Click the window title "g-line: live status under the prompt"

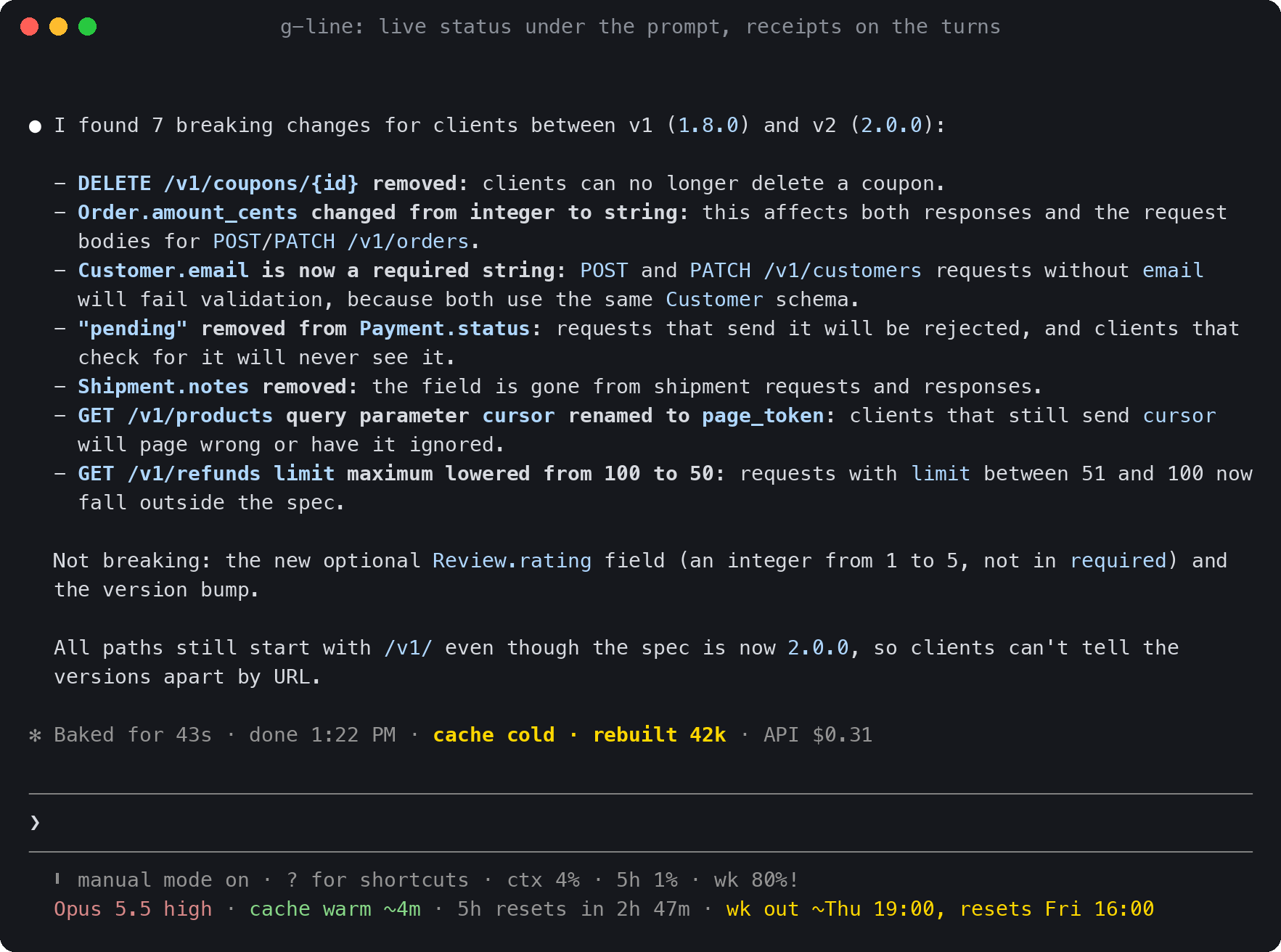pos(505,27)
